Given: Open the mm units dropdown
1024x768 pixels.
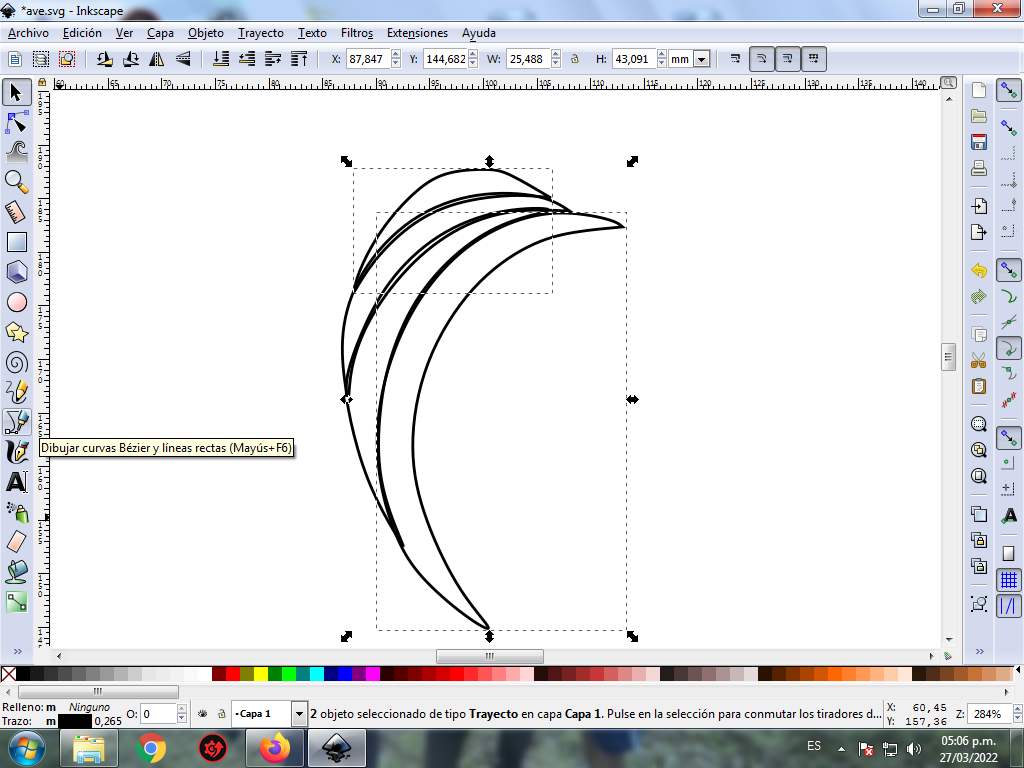Looking at the screenshot, I should click(x=701, y=59).
